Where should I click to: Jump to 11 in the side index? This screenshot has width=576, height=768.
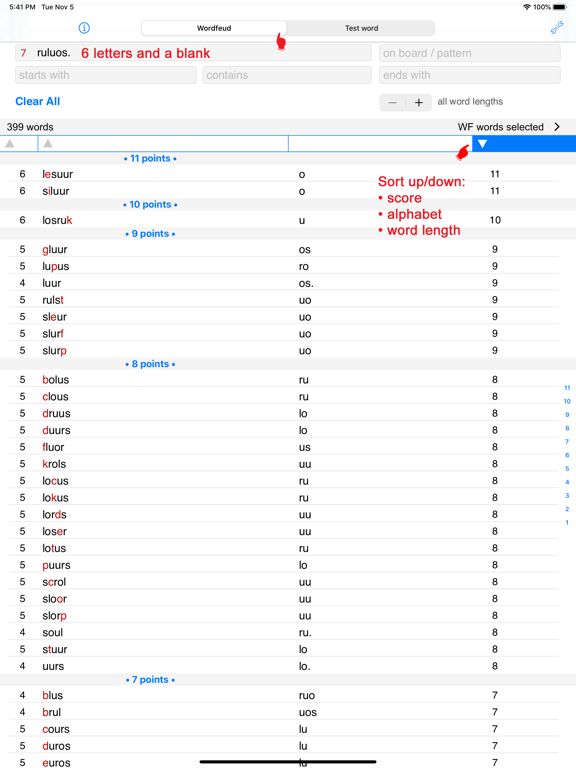click(567, 387)
